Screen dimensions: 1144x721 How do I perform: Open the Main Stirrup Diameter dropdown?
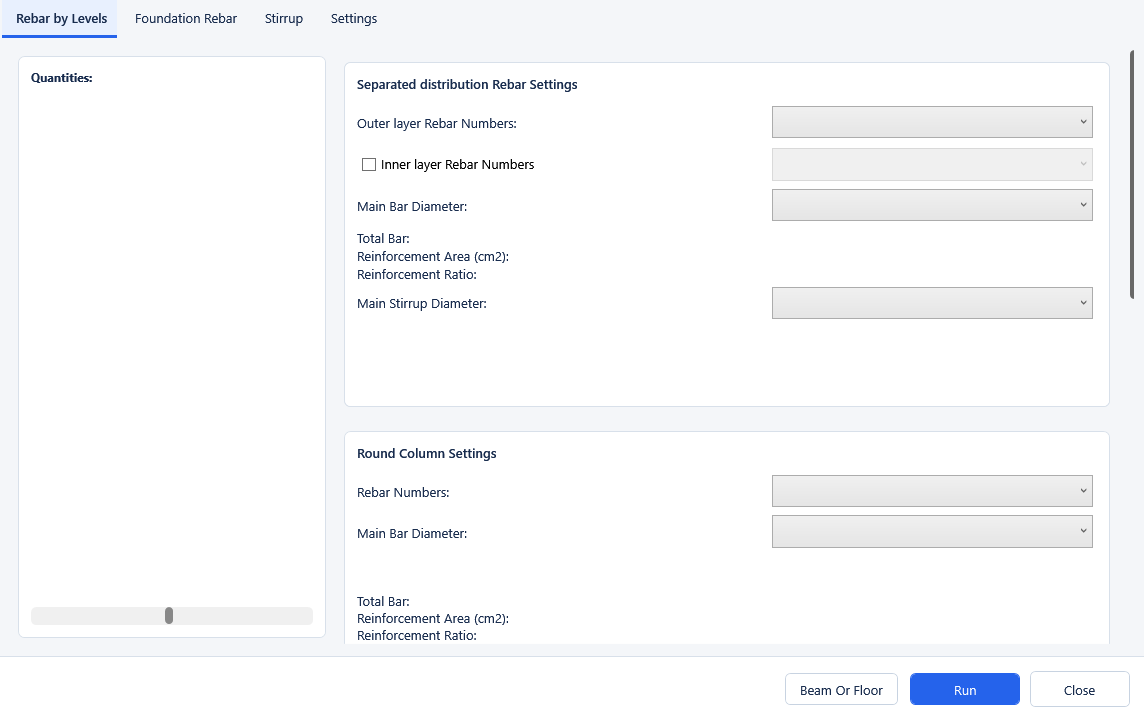932,303
